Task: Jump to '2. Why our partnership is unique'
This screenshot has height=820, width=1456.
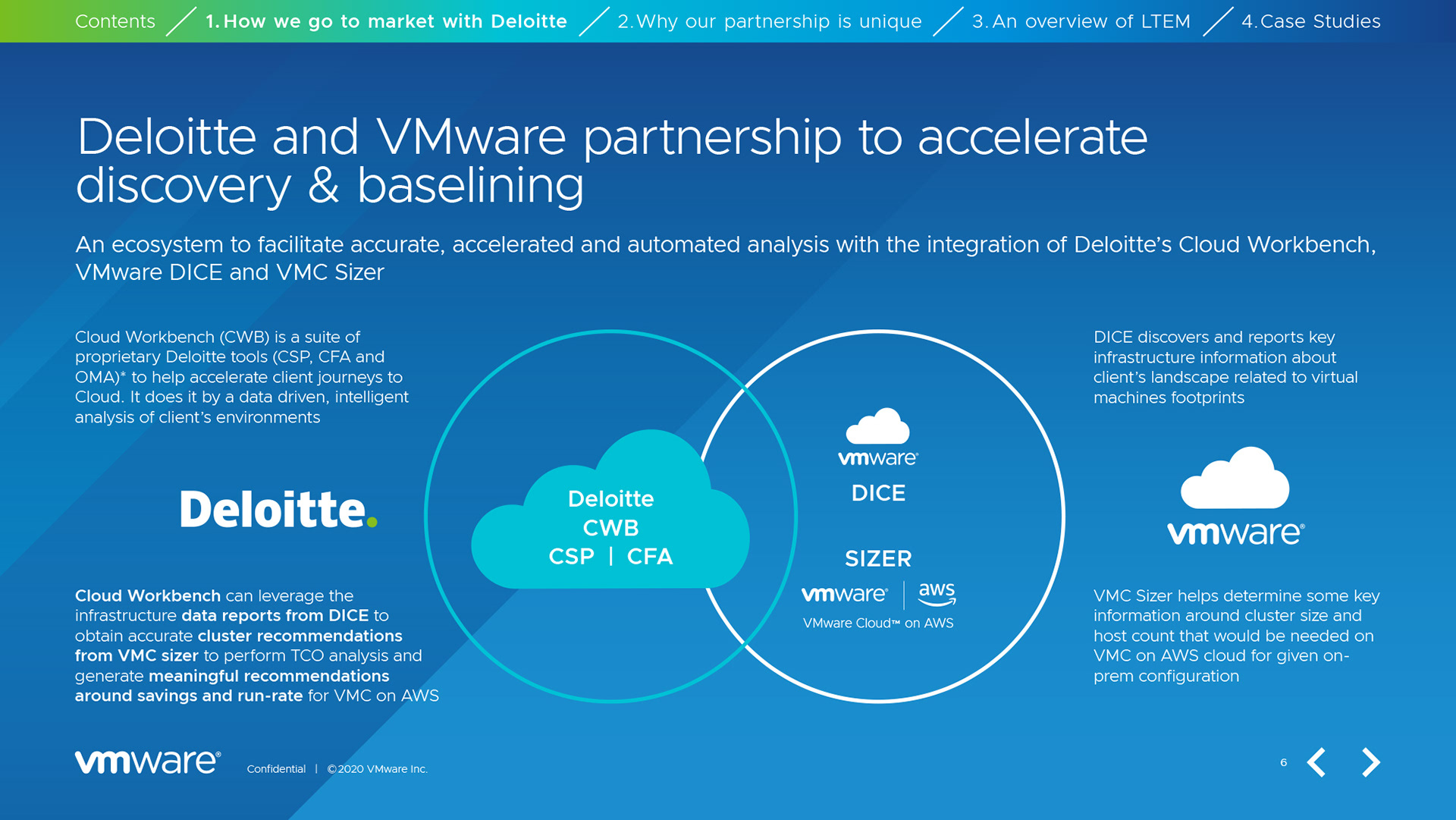Action: [770, 21]
